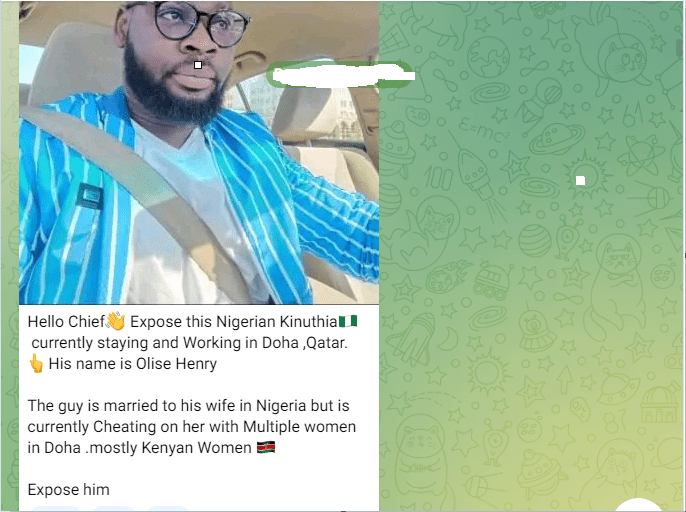Click the Nigerian flag emoji in the message
686x512 pixels.
(x=348, y=321)
